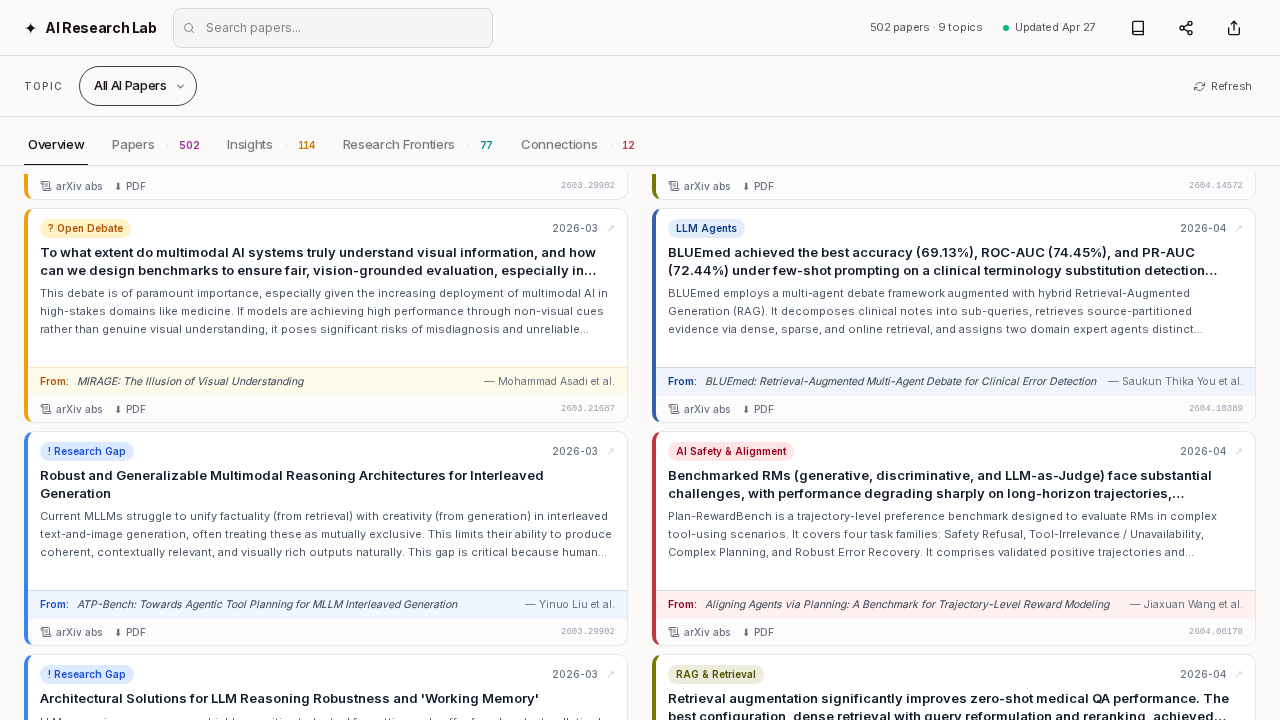Download PDF for paper 2604.14572

(758, 186)
